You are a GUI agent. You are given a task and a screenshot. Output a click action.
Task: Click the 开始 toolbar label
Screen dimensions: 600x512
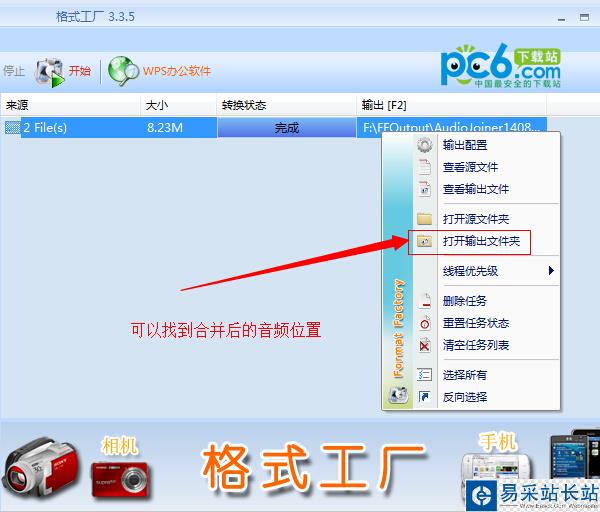(80, 71)
